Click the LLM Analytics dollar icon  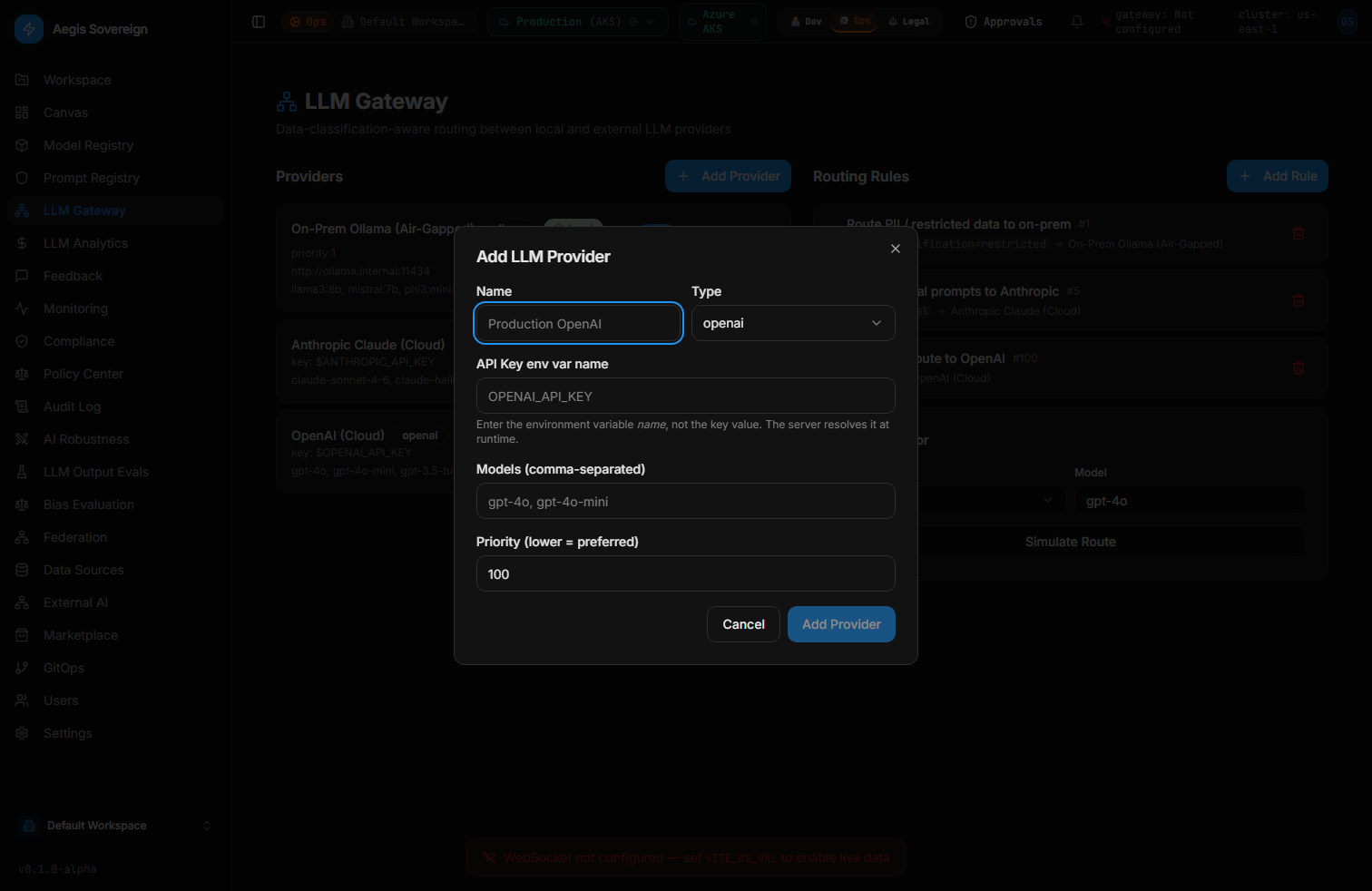click(x=22, y=243)
